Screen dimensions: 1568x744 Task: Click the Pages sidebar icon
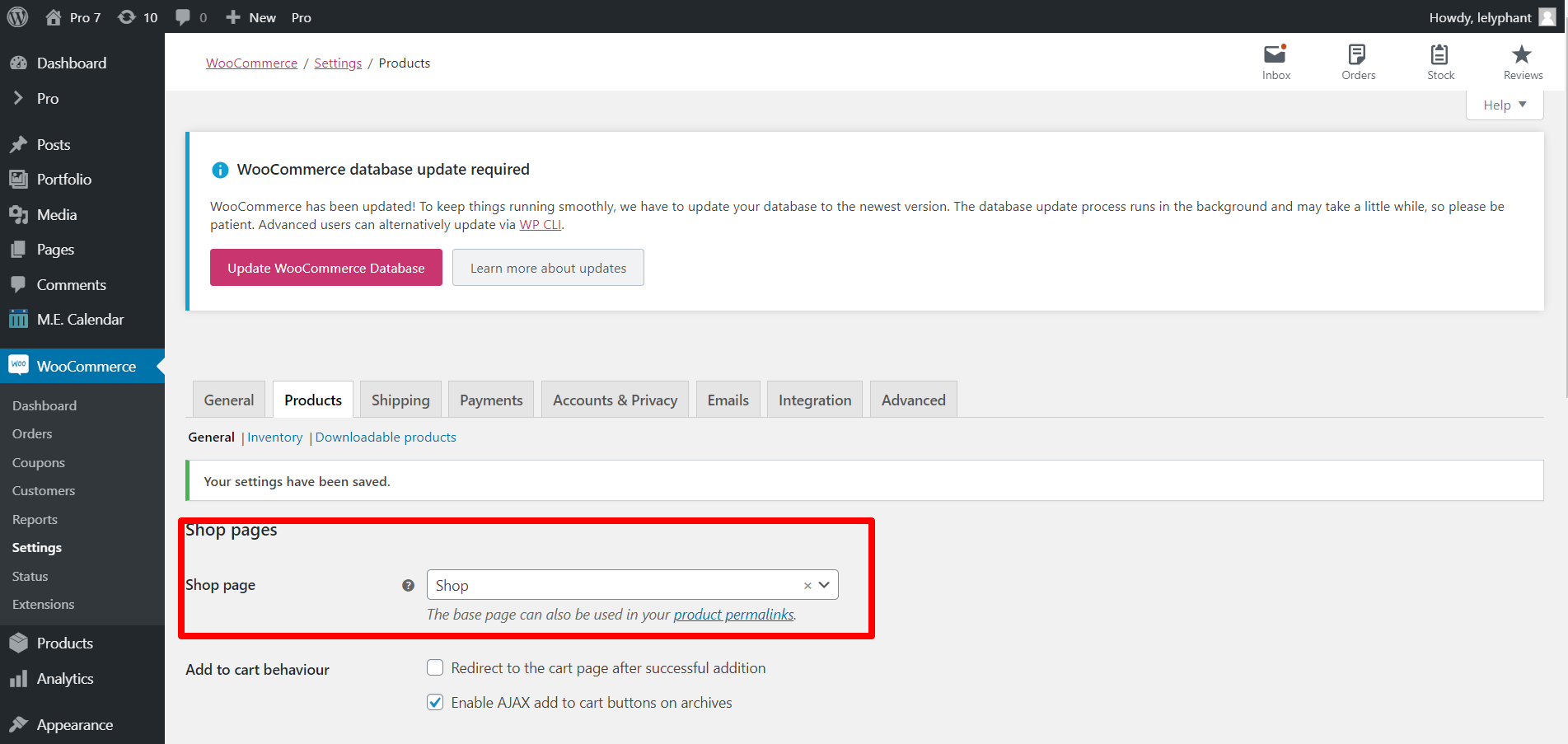coord(18,250)
